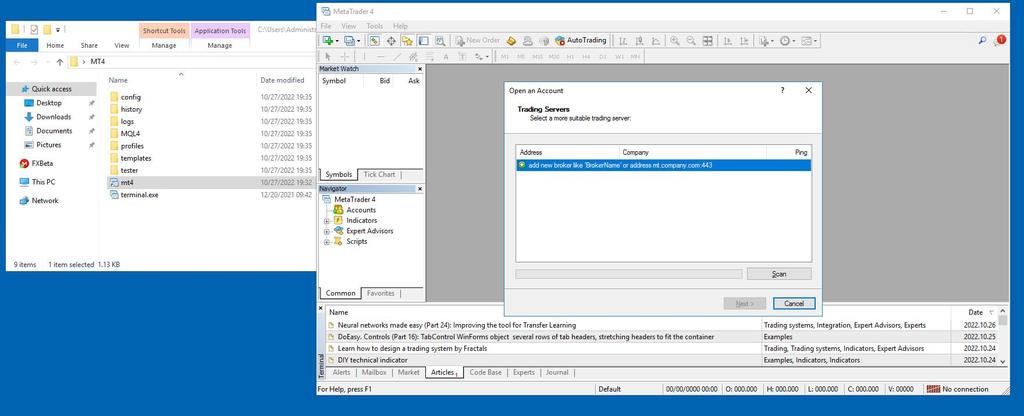Click Cancel in Open an Account

tap(794, 304)
